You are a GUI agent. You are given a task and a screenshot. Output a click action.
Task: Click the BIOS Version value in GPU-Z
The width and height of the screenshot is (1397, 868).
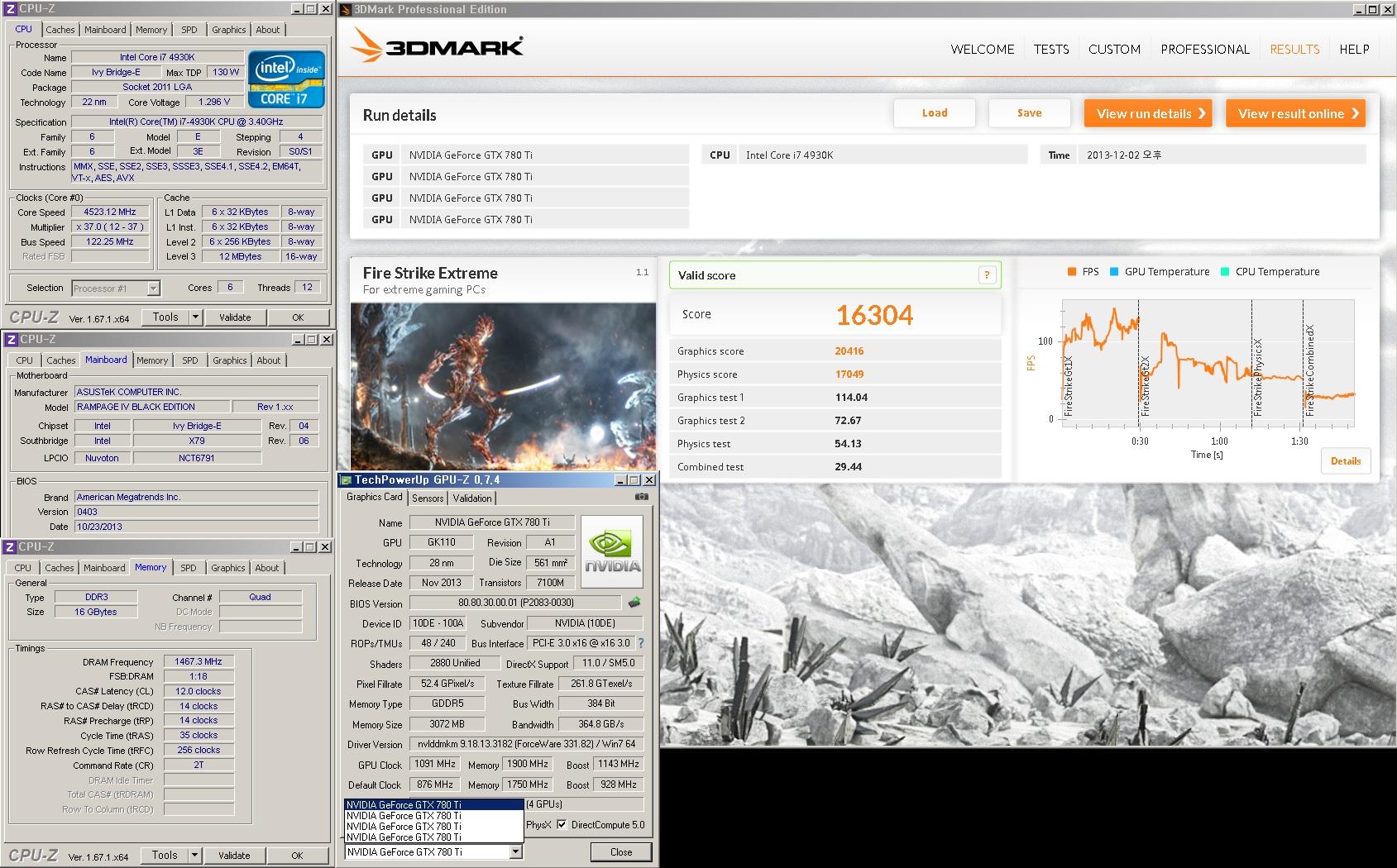click(x=516, y=603)
